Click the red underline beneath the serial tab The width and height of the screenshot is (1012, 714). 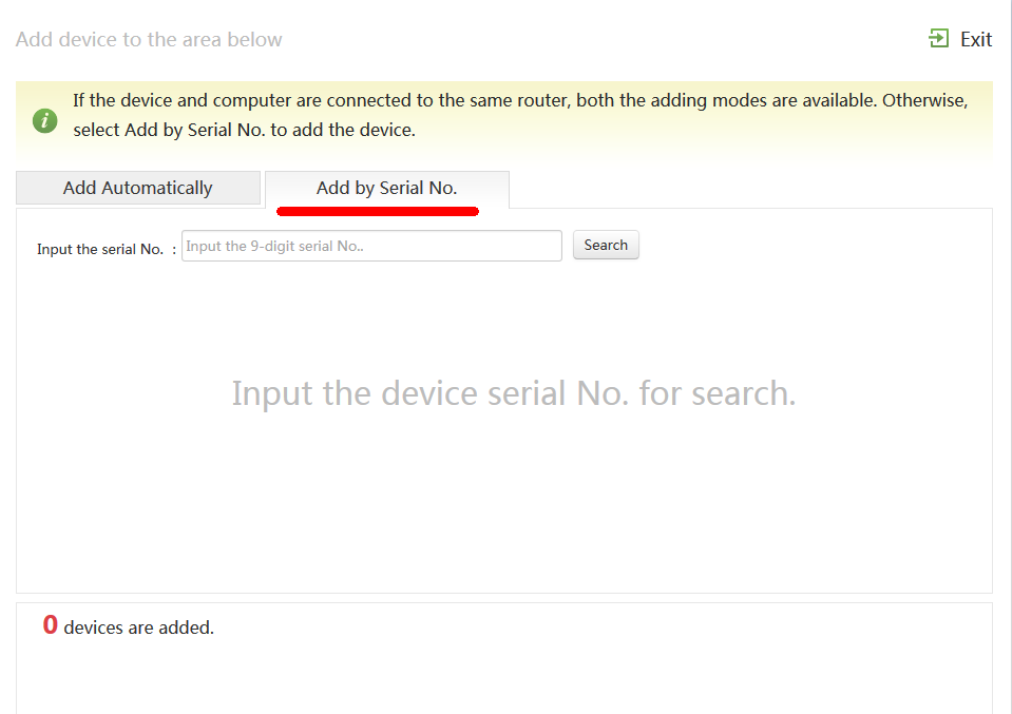click(378, 211)
